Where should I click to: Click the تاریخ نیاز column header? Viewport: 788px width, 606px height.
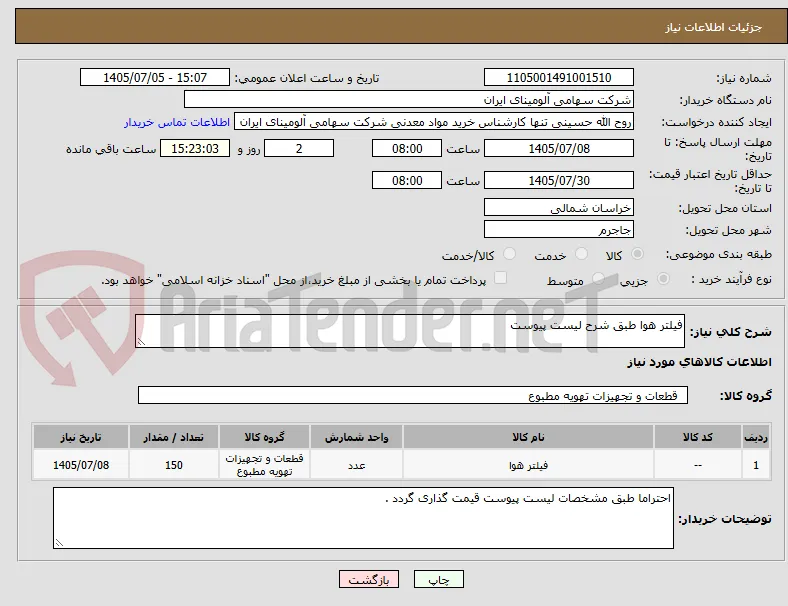coord(81,437)
